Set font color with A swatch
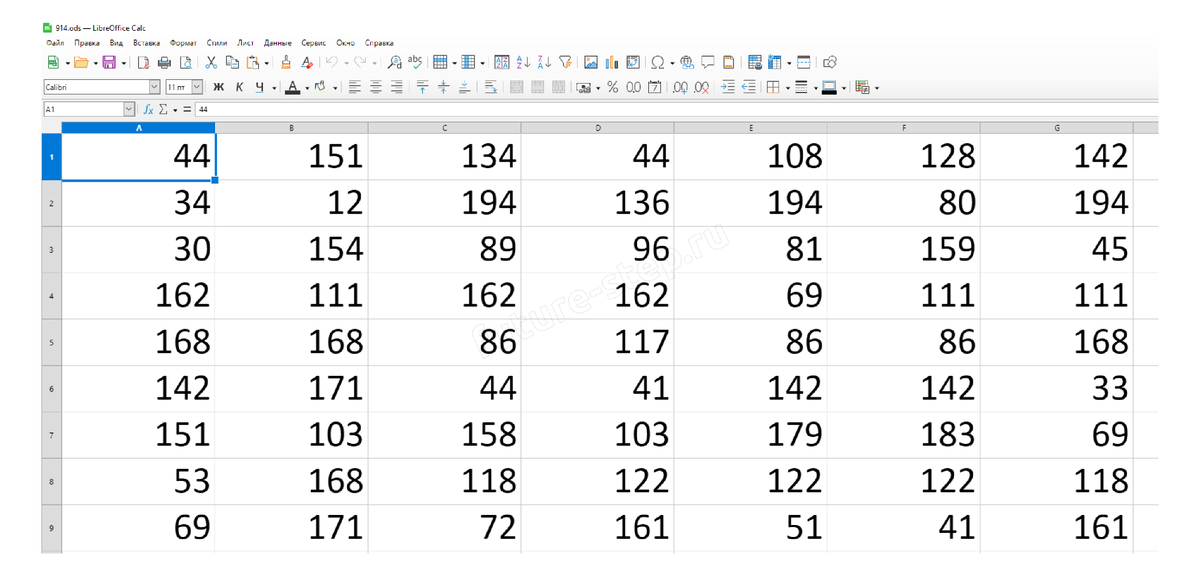Image resolution: width=1200 pixels, height=574 pixels. click(x=292, y=87)
